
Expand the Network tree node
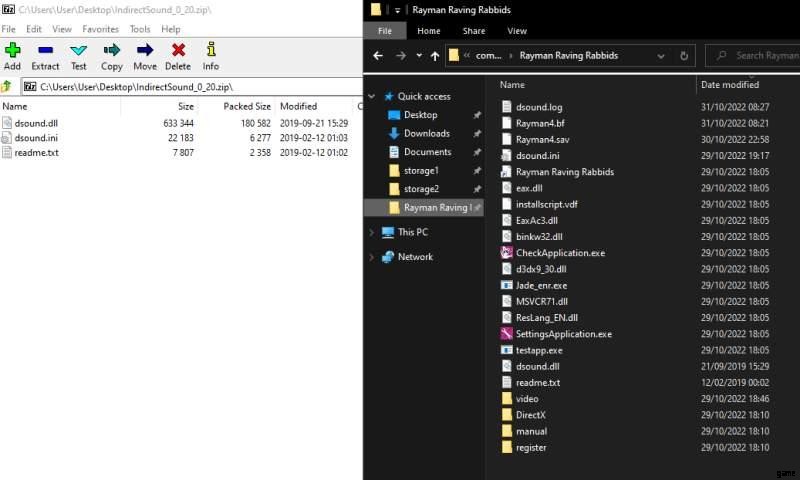click(x=372, y=257)
